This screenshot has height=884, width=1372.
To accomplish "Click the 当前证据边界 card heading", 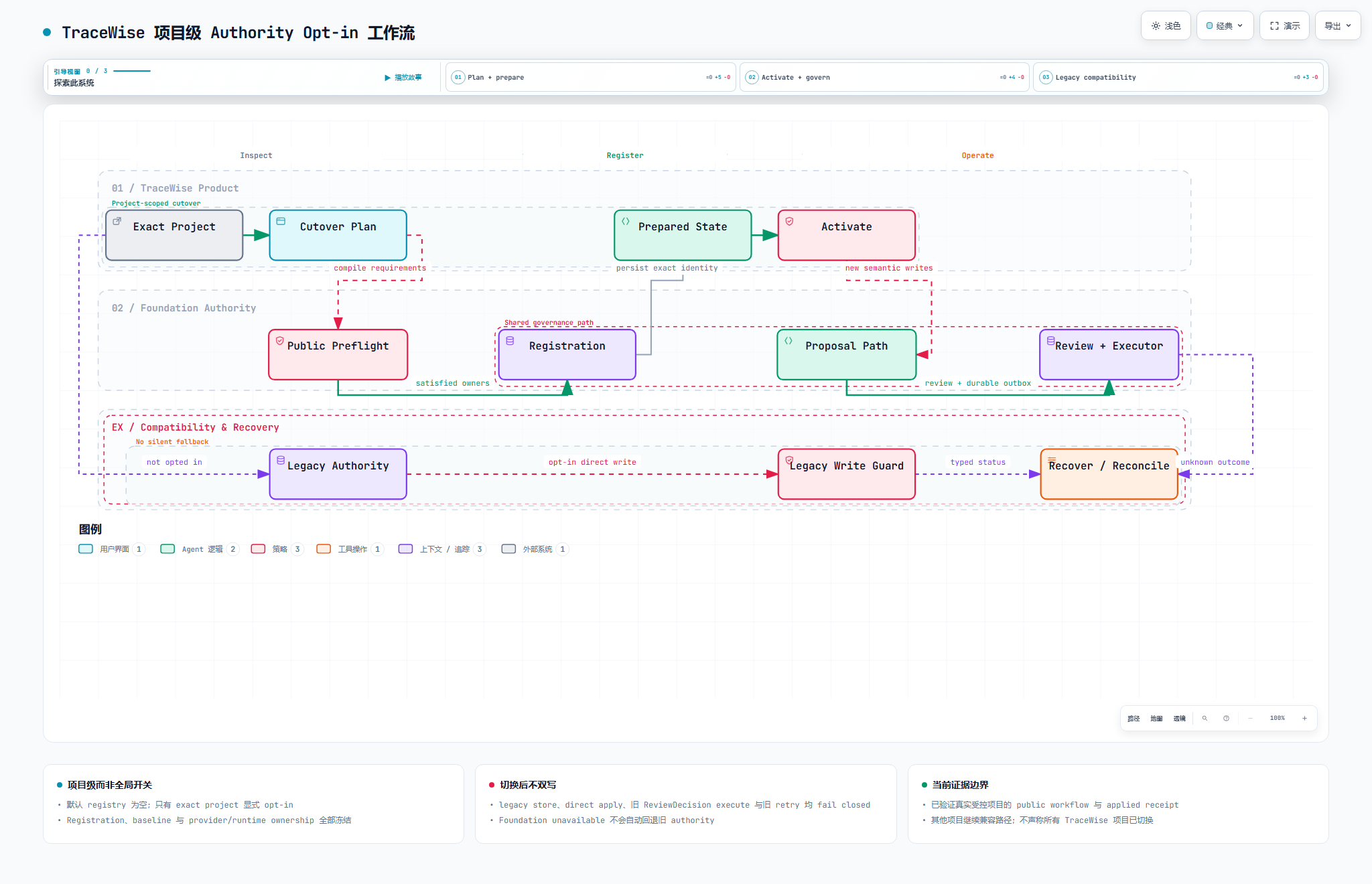I will [960, 785].
